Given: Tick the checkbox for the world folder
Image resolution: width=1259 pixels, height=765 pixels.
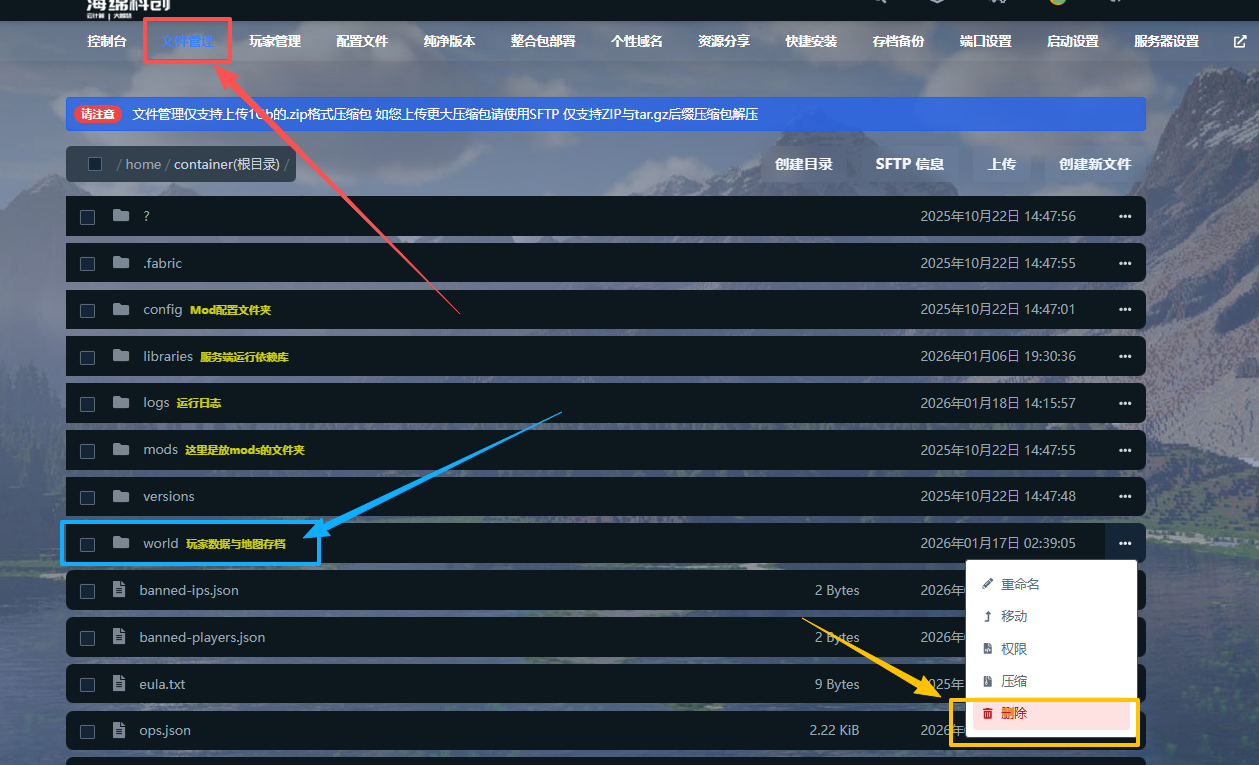Looking at the screenshot, I should coord(88,544).
